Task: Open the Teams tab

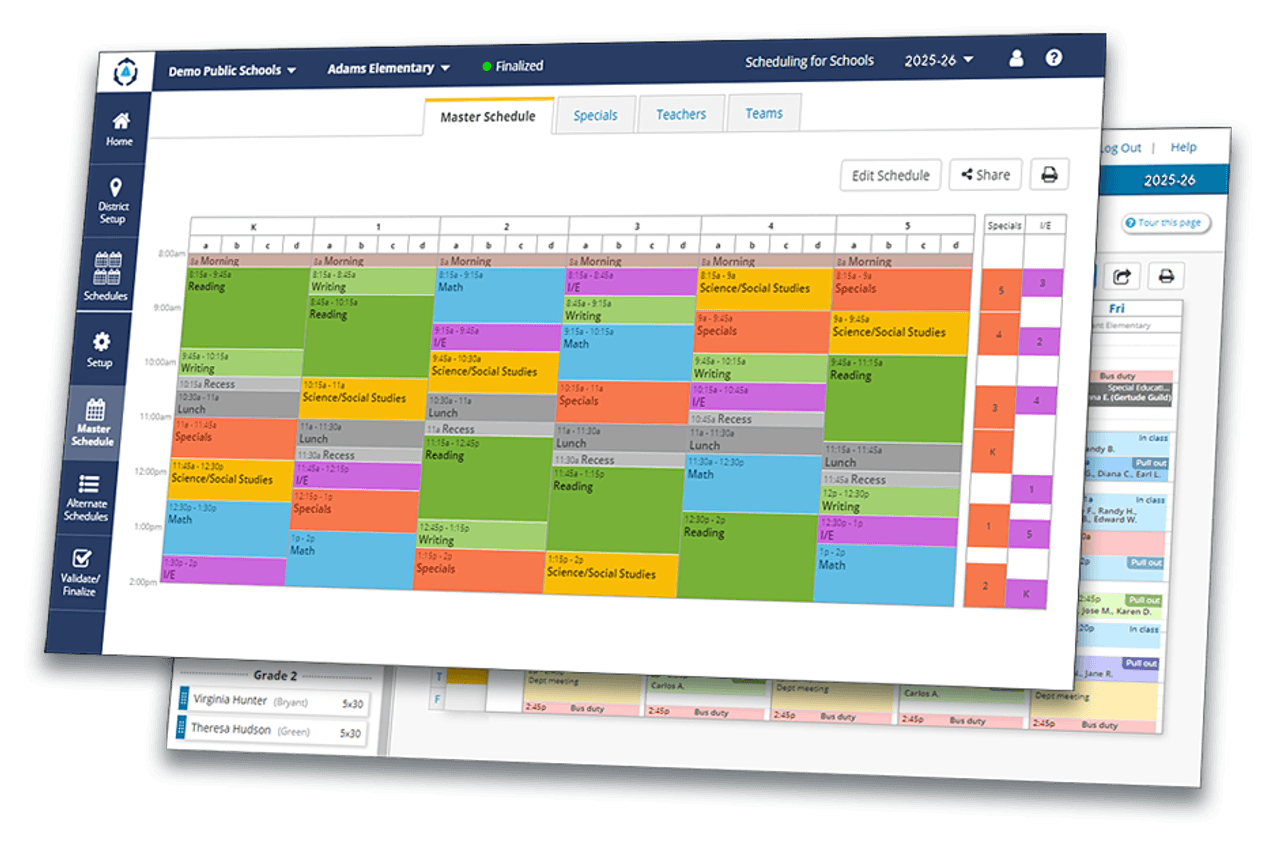Action: [764, 113]
